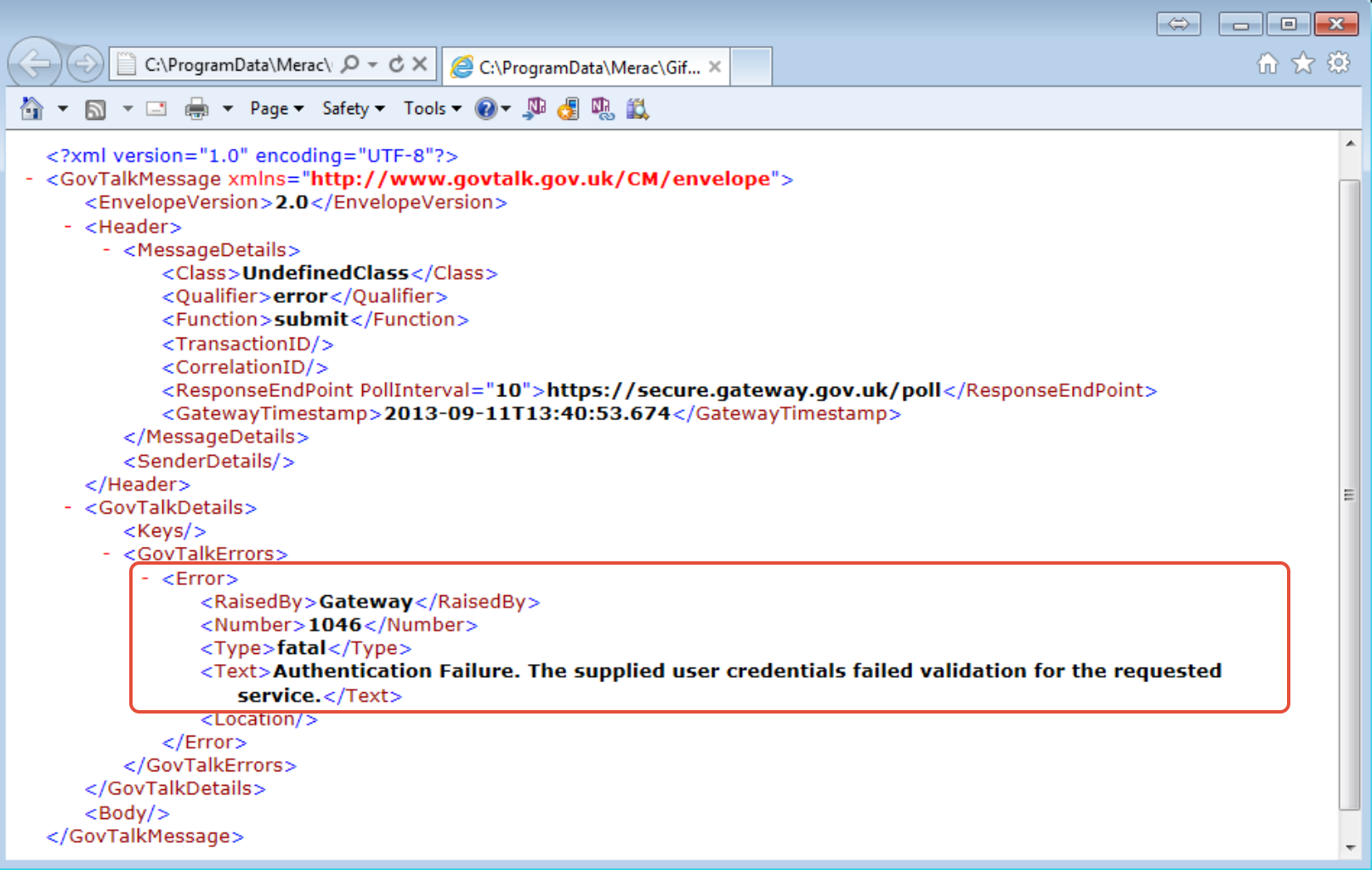Collapse the GovTalkMessage root node
The width and height of the screenshot is (1372, 870).
pos(30,179)
